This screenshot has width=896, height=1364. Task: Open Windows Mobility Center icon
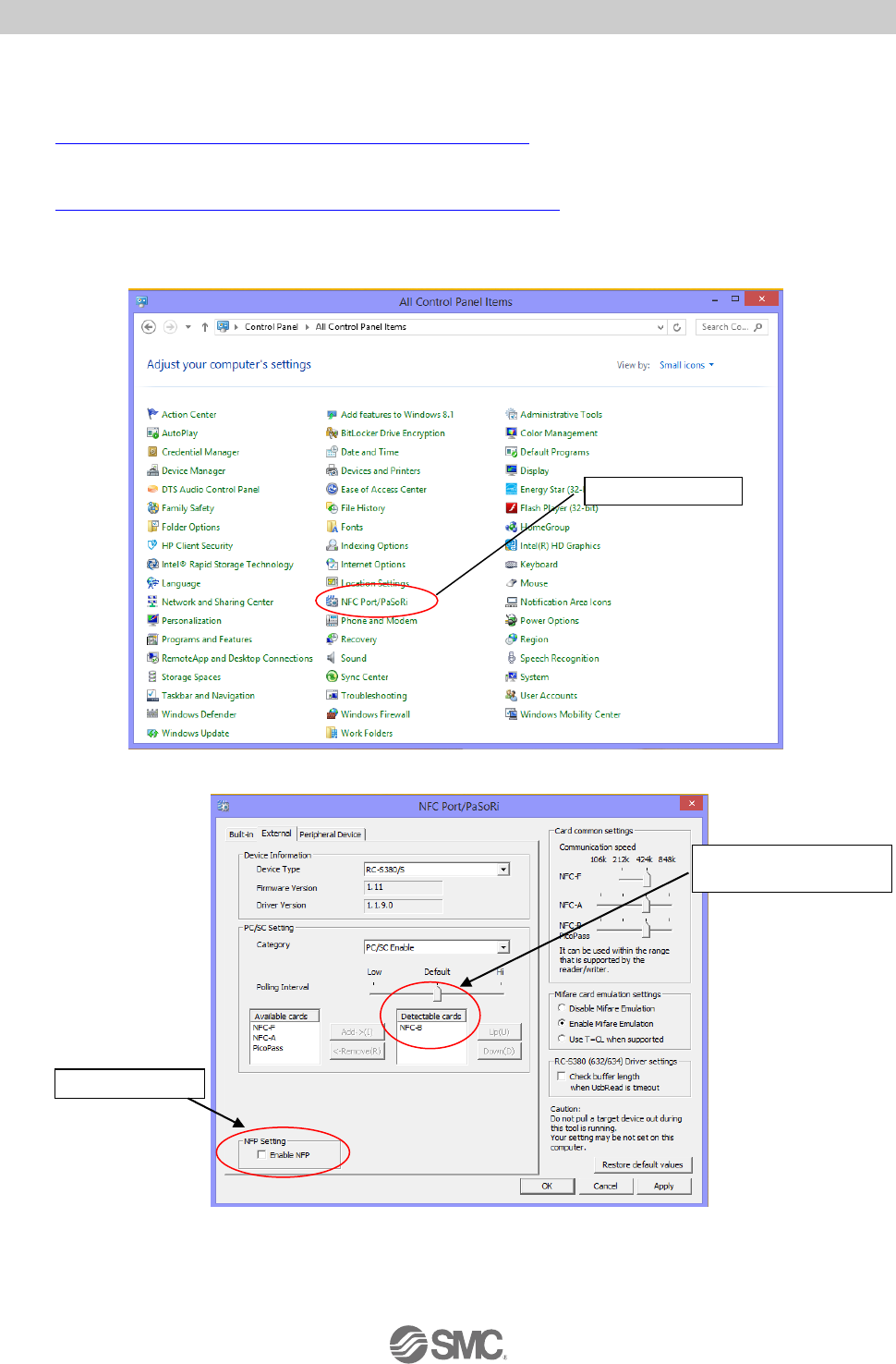(x=511, y=713)
